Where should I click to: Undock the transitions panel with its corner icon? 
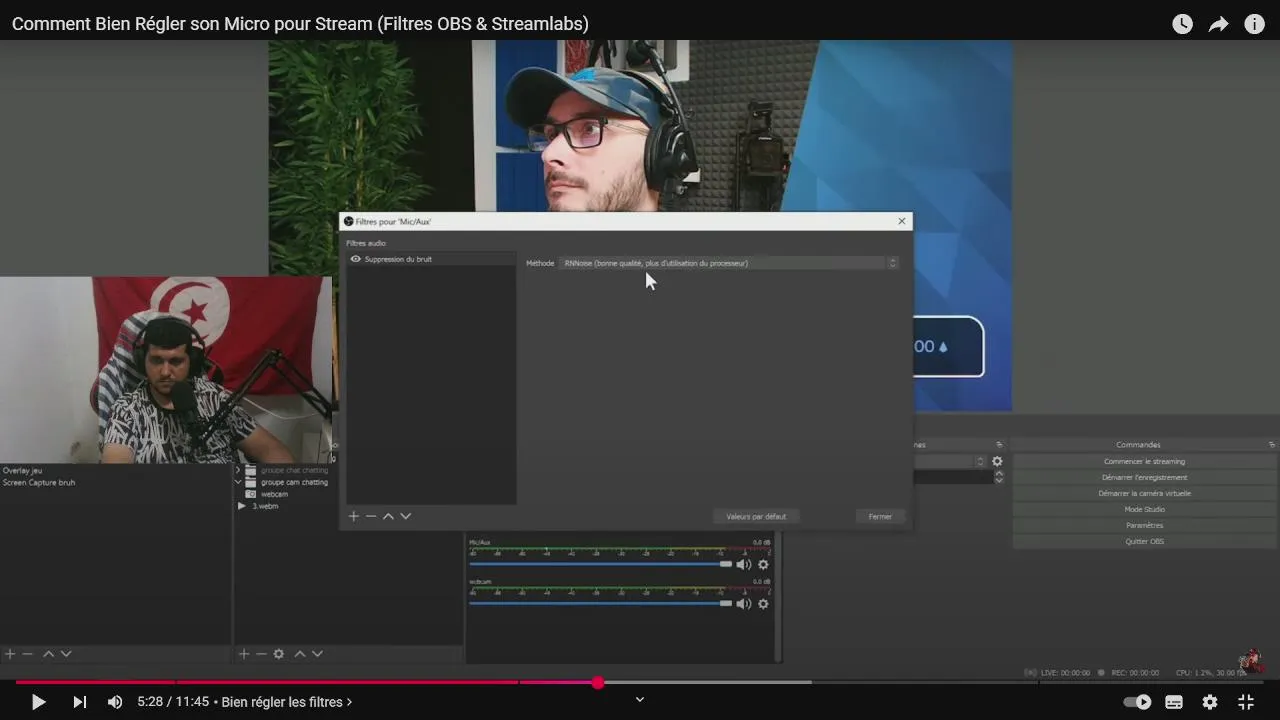tap(999, 445)
